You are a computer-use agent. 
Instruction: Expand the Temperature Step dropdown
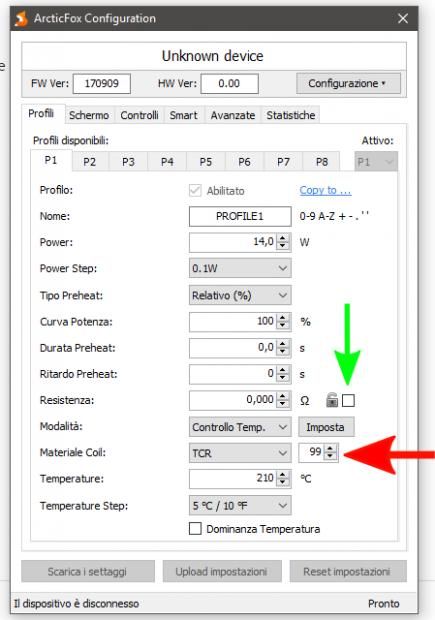[240, 505]
